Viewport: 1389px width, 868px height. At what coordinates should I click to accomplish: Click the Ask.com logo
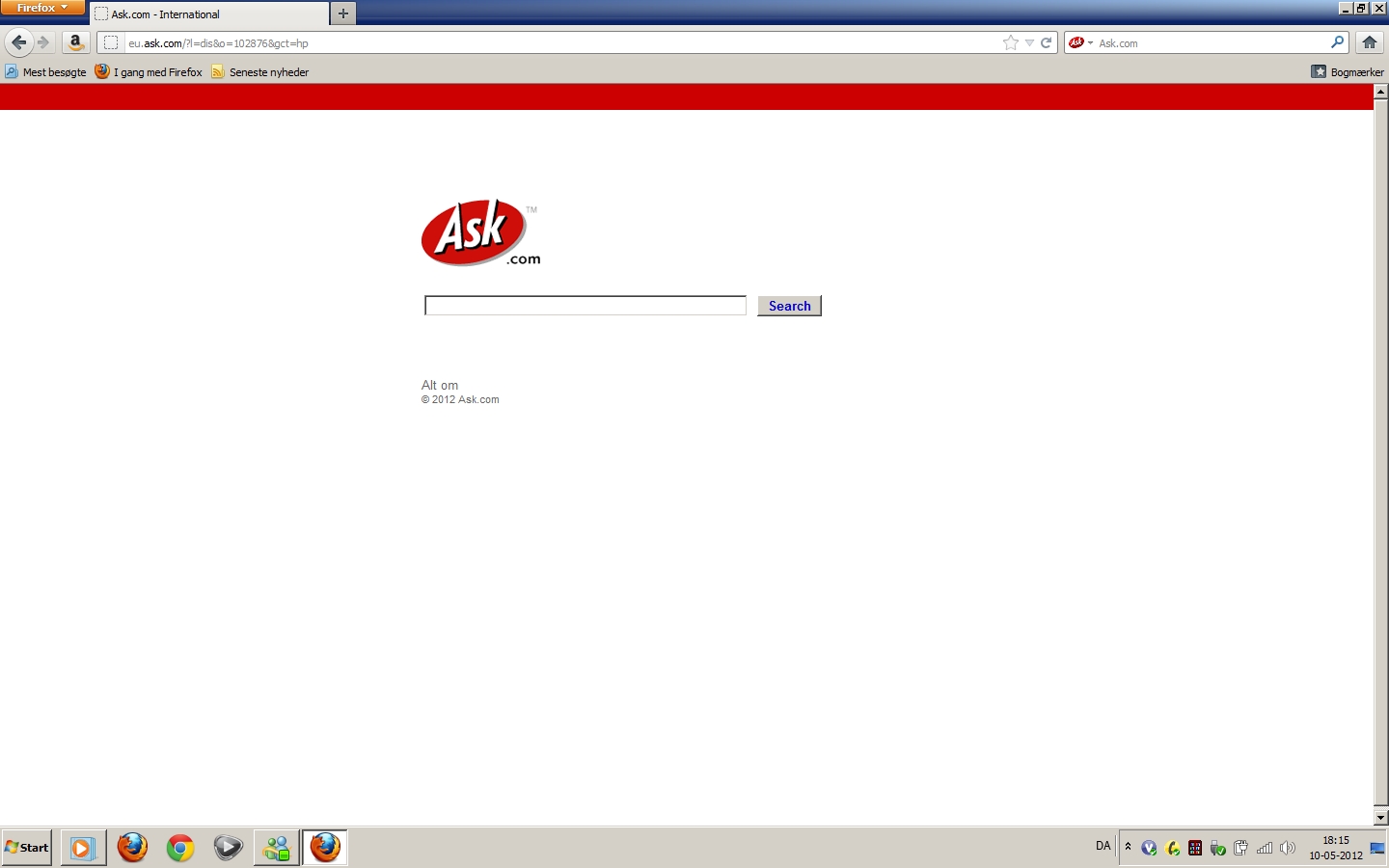click(480, 232)
